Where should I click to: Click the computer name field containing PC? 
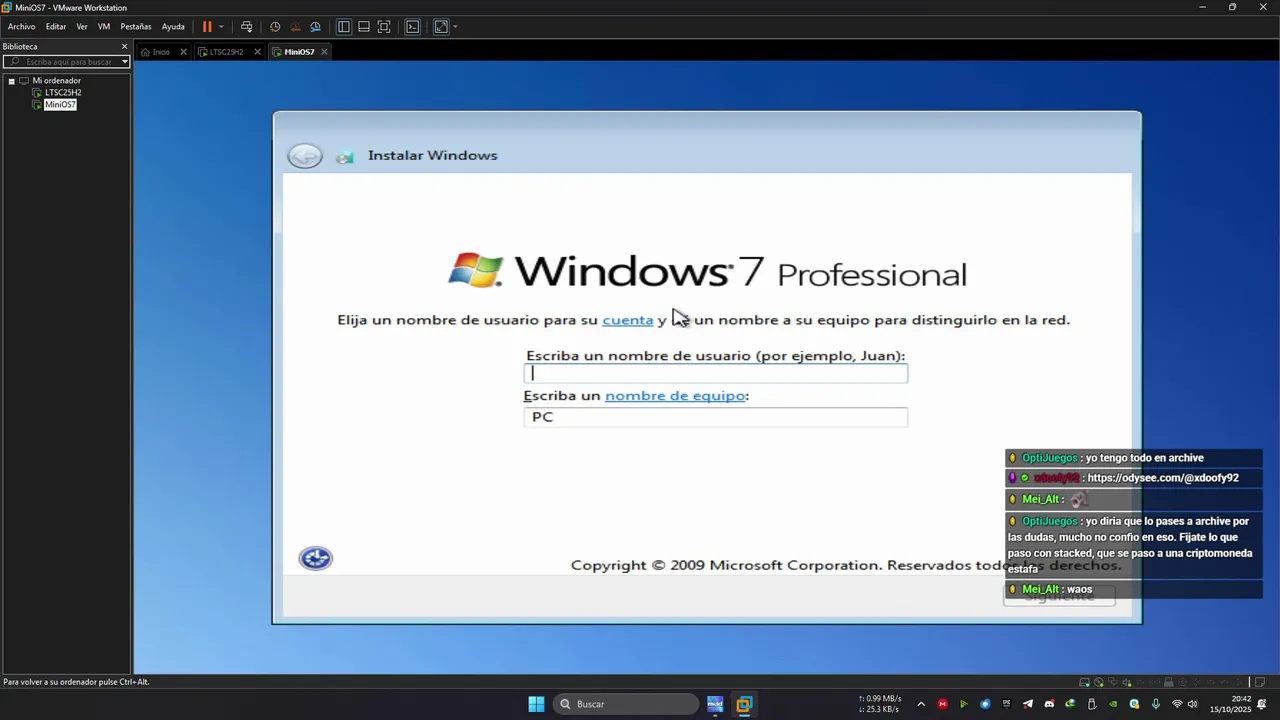[716, 417]
